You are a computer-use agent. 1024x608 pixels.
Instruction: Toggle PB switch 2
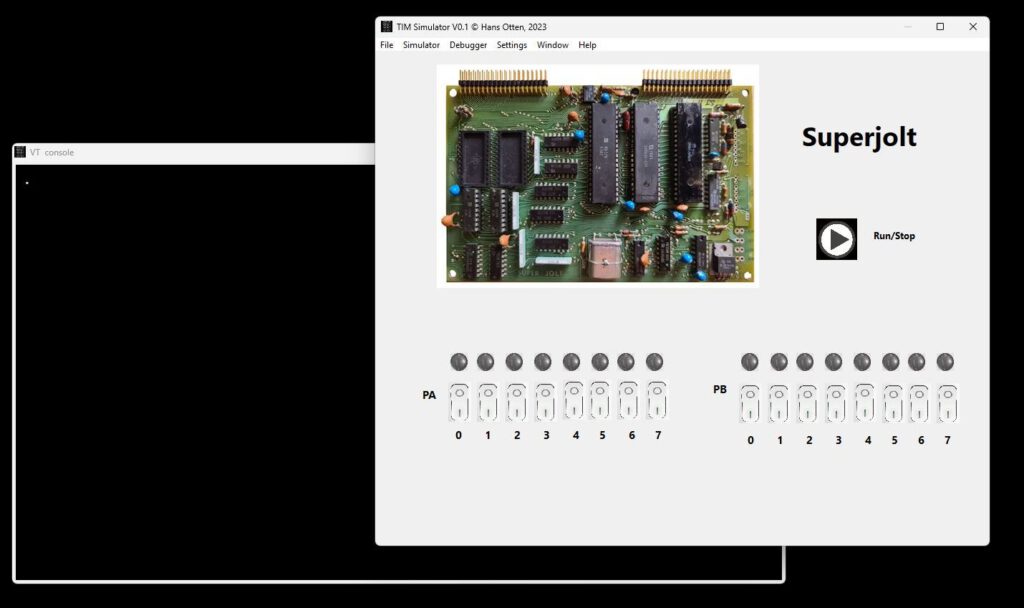[x=807, y=403]
